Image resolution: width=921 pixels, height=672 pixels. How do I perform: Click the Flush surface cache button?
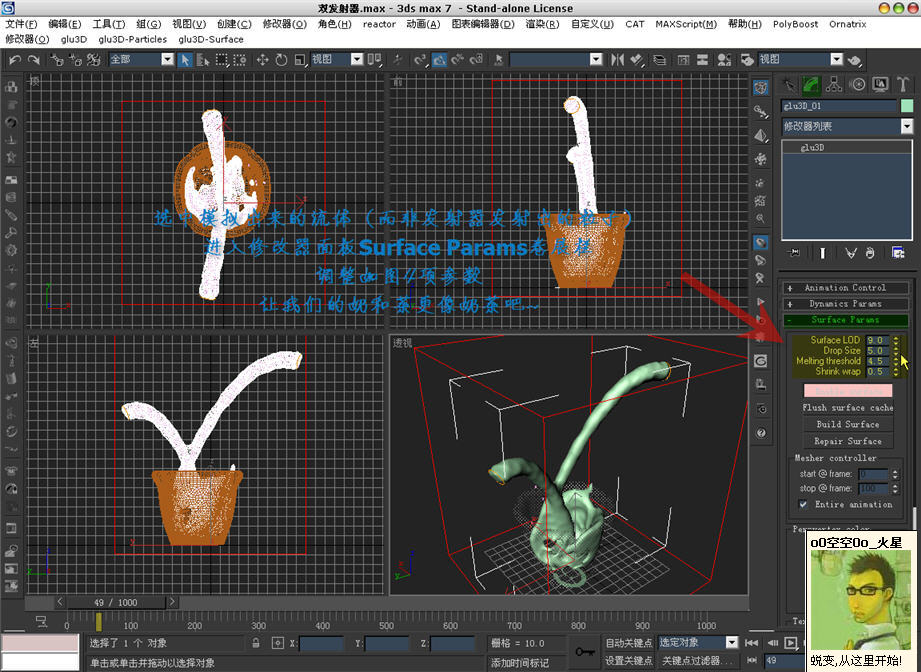tap(848, 408)
